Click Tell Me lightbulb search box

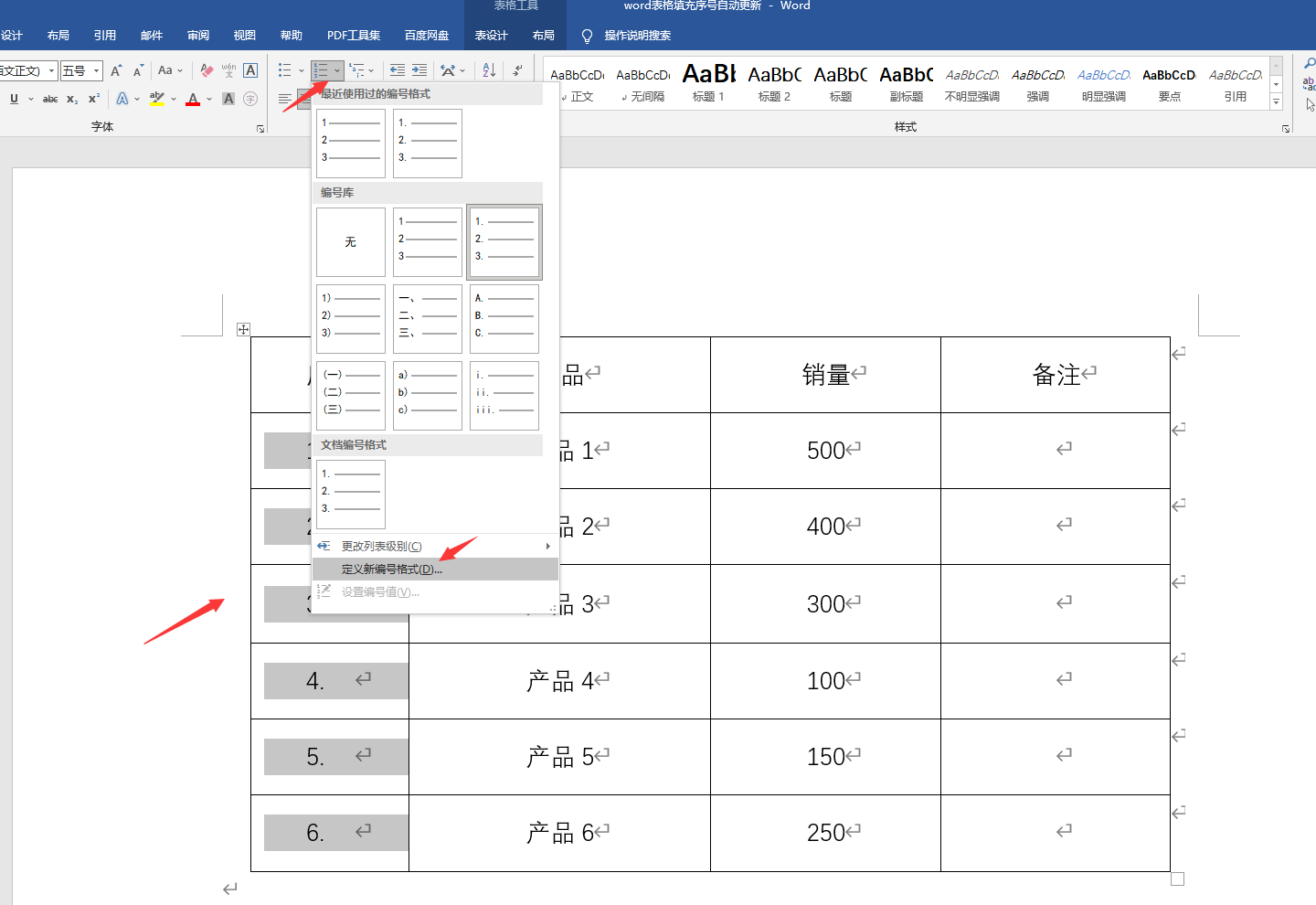click(x=627, y=36)
